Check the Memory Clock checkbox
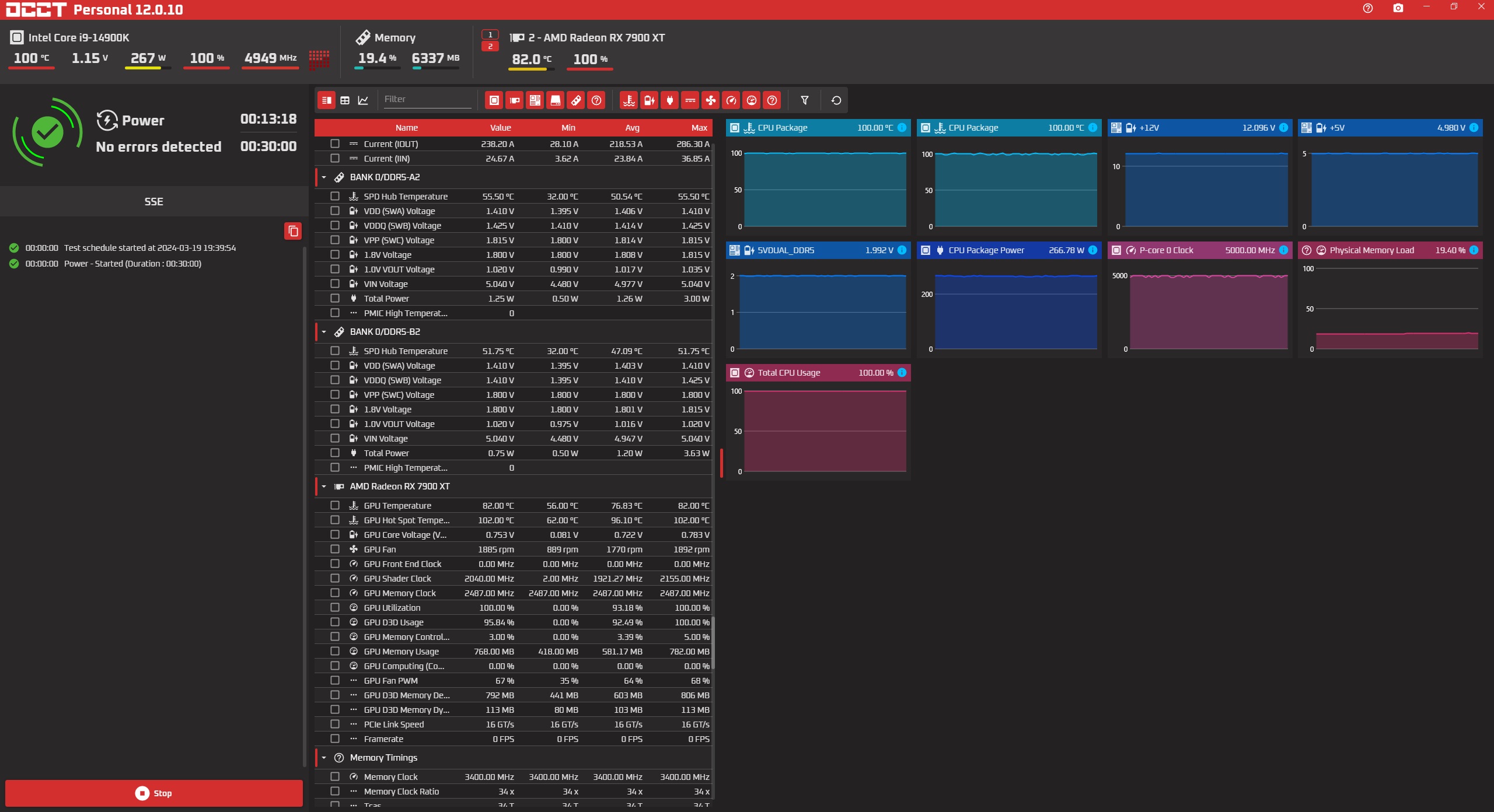 [x=334, y=776]
